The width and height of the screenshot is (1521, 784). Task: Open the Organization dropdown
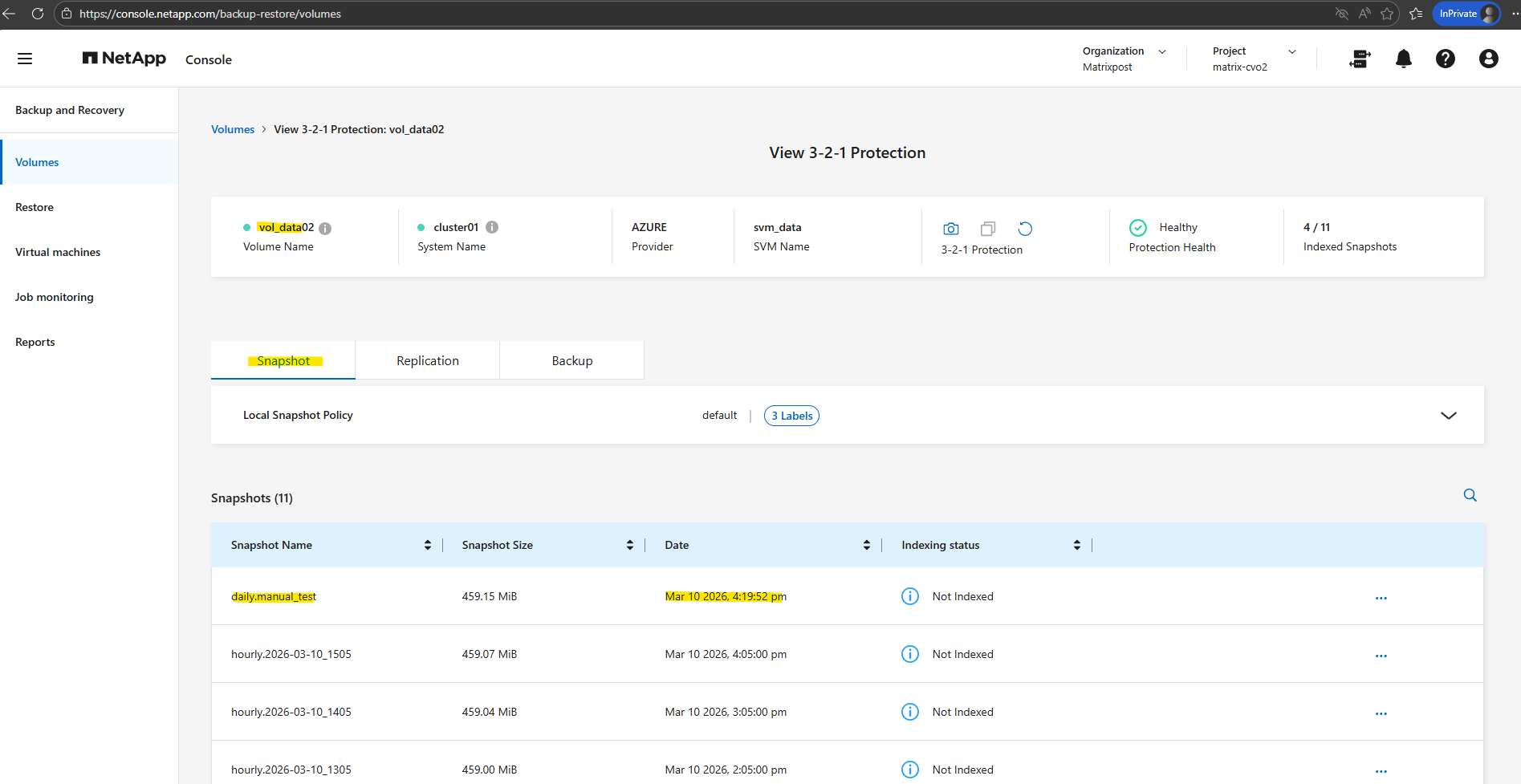click(1161, 51)
